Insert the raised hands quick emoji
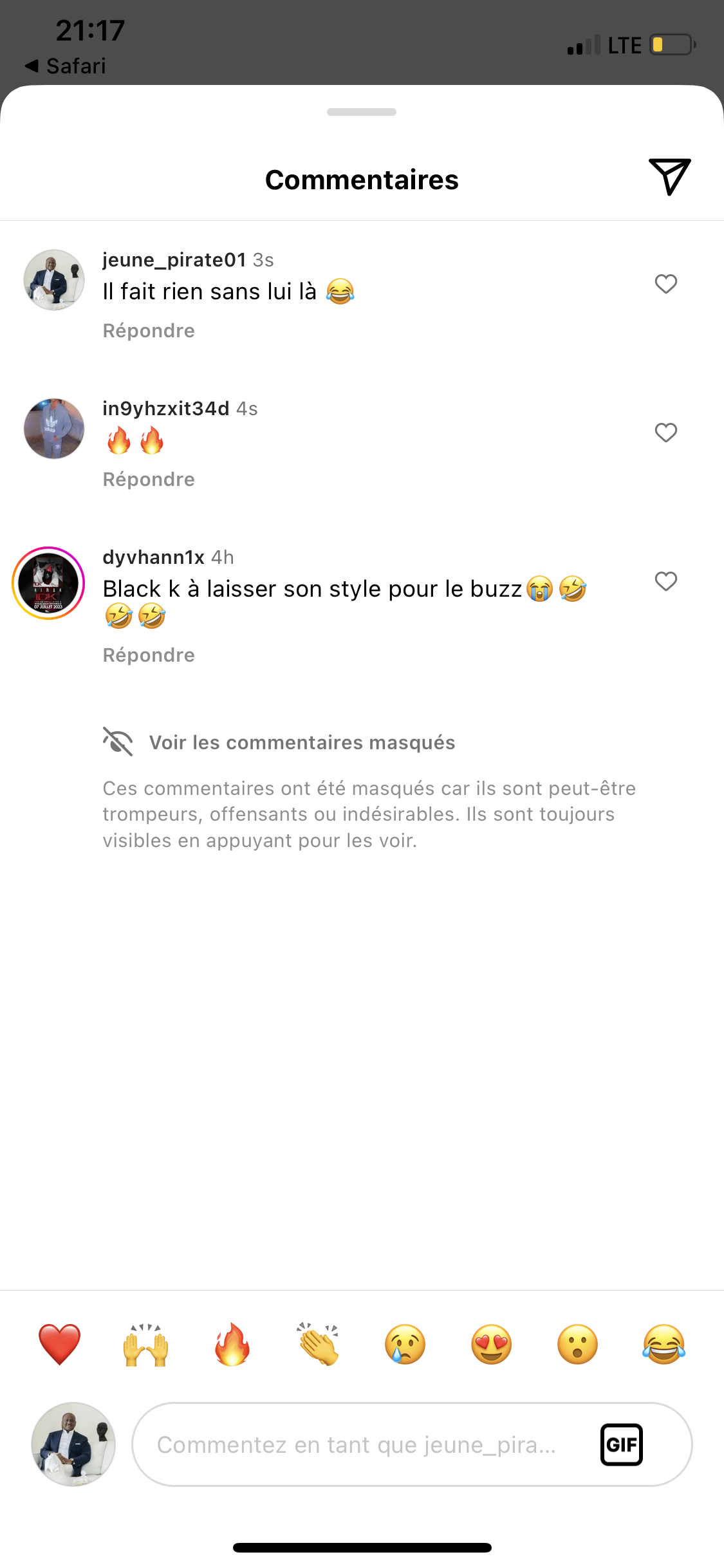 pos(146,1345)
